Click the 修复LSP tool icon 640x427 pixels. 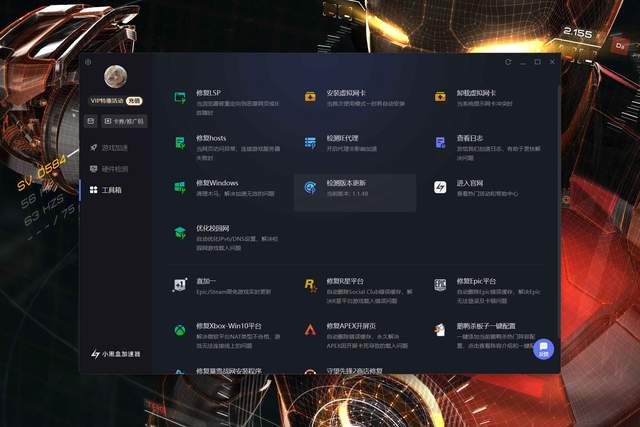[x=181, y=97]
